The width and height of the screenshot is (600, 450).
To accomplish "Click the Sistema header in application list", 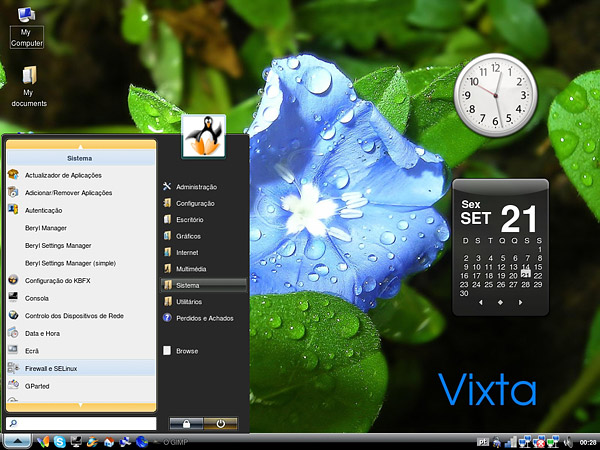I will click(81, 158).
